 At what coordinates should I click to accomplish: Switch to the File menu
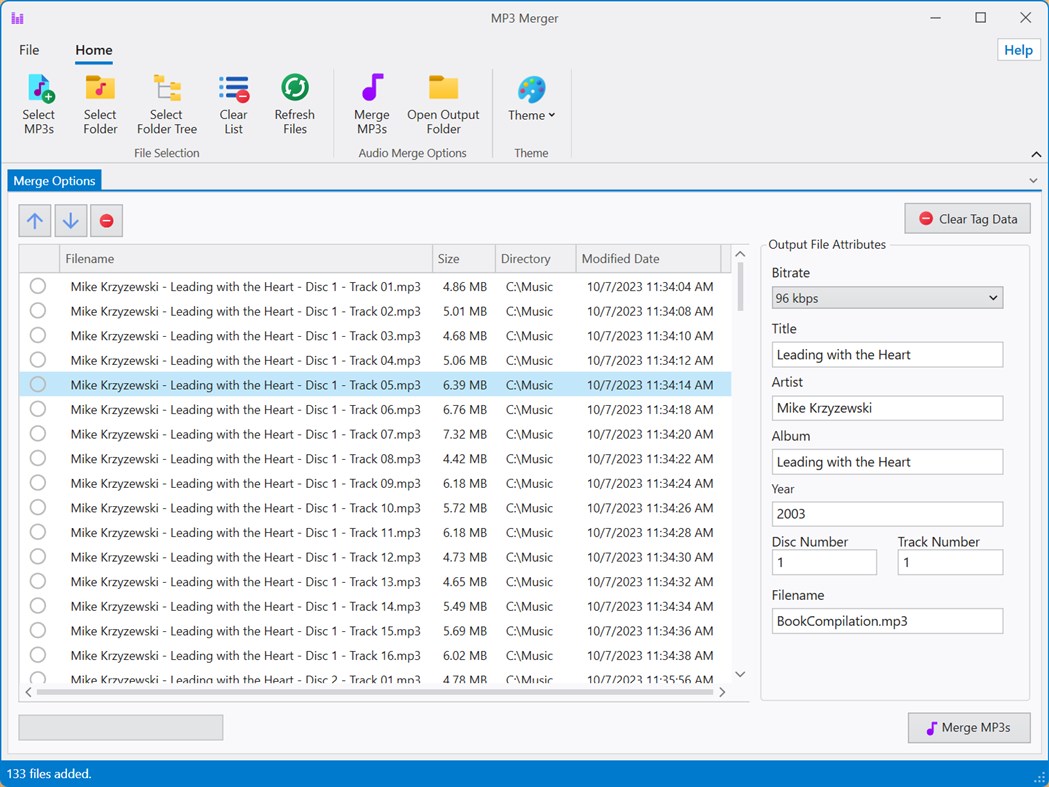(x=29, y=50)
